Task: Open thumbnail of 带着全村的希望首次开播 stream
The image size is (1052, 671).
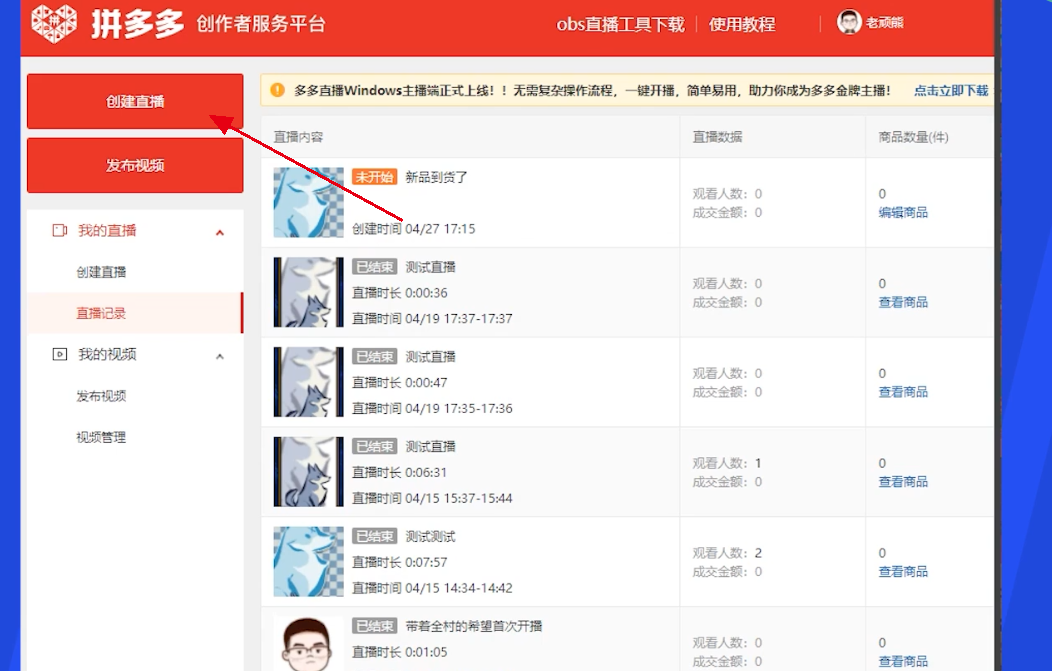Action: point(308,642)
